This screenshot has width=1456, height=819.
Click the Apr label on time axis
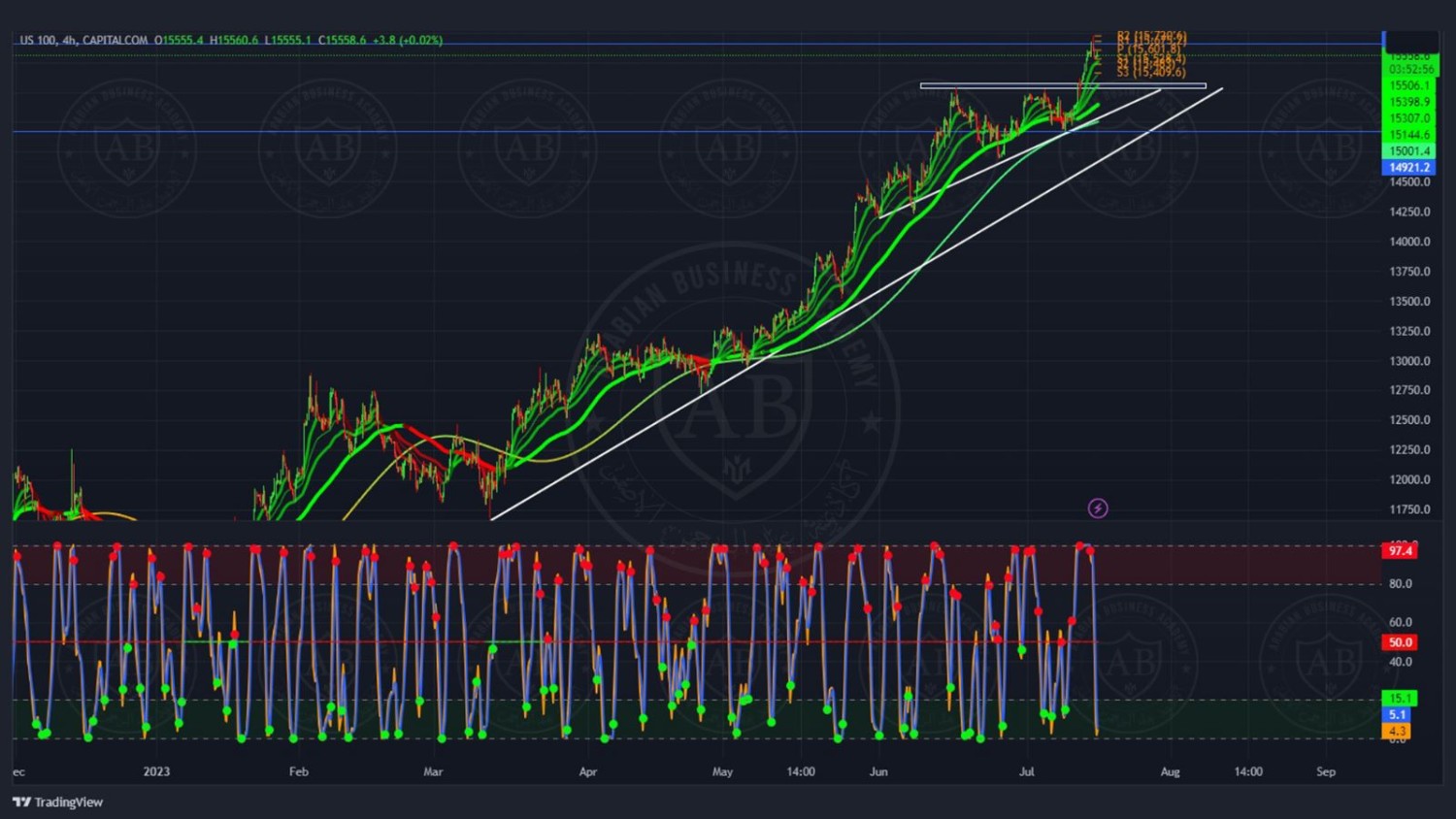pos(587,771)
